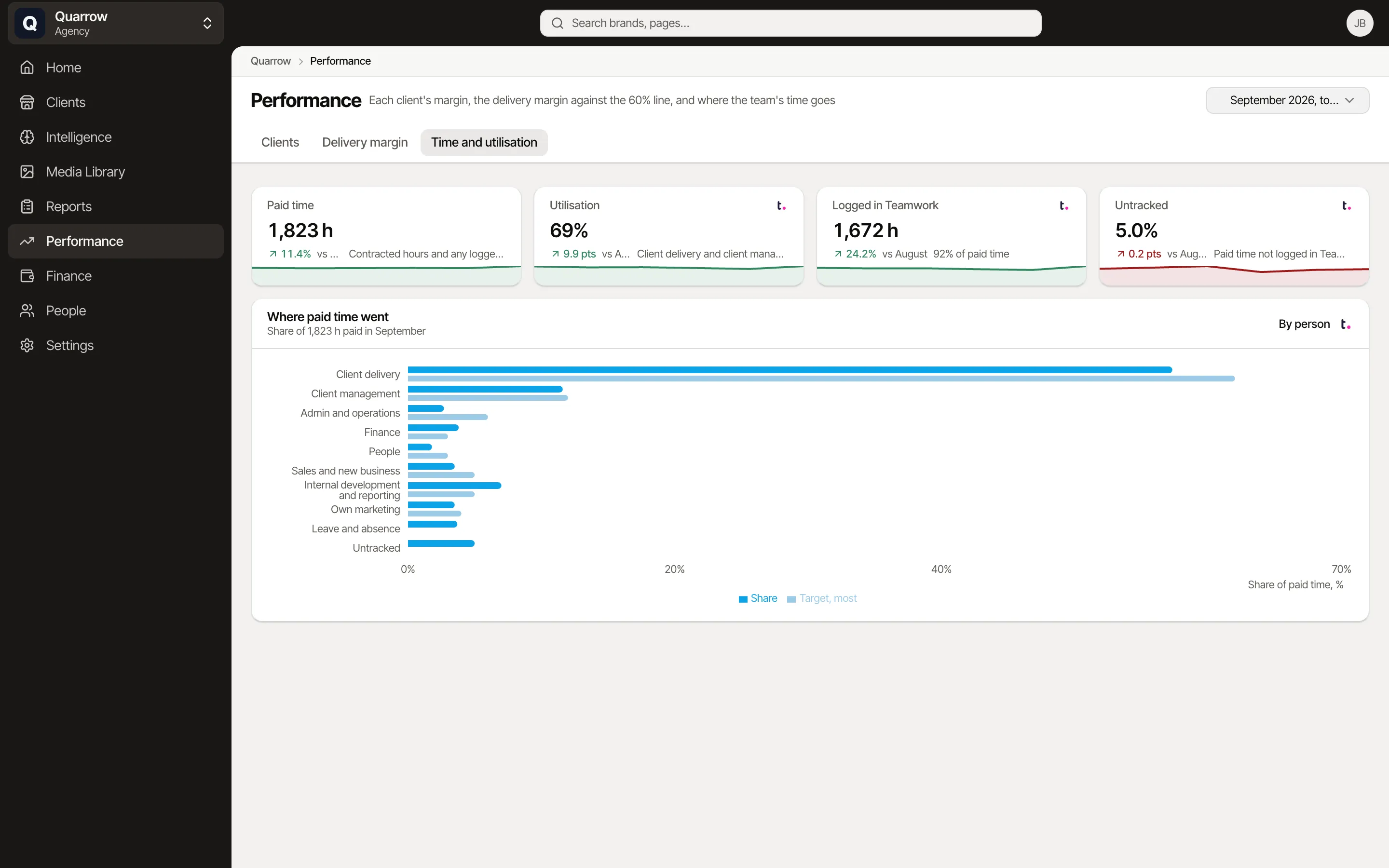
Task: Switch to the Delivery margin tab
Action: coord(365,142)
